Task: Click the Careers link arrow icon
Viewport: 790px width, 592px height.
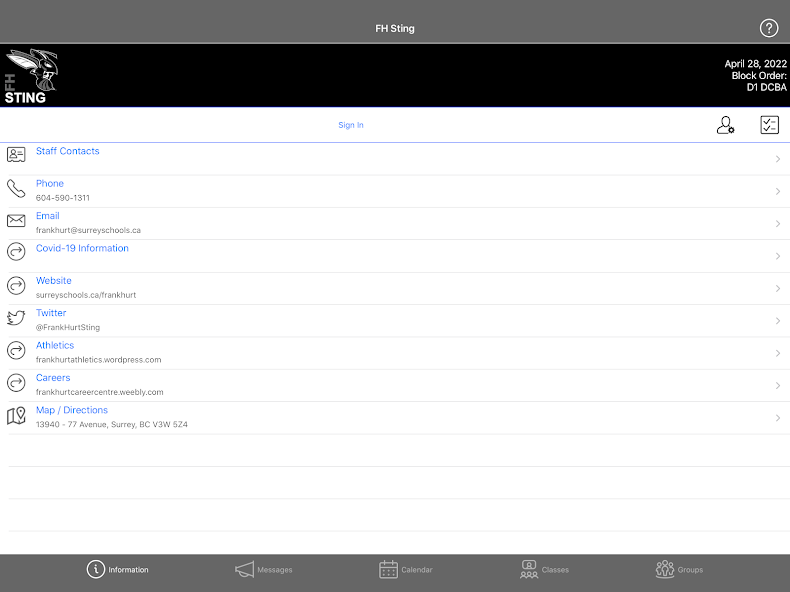Action: tap(16, 383)
